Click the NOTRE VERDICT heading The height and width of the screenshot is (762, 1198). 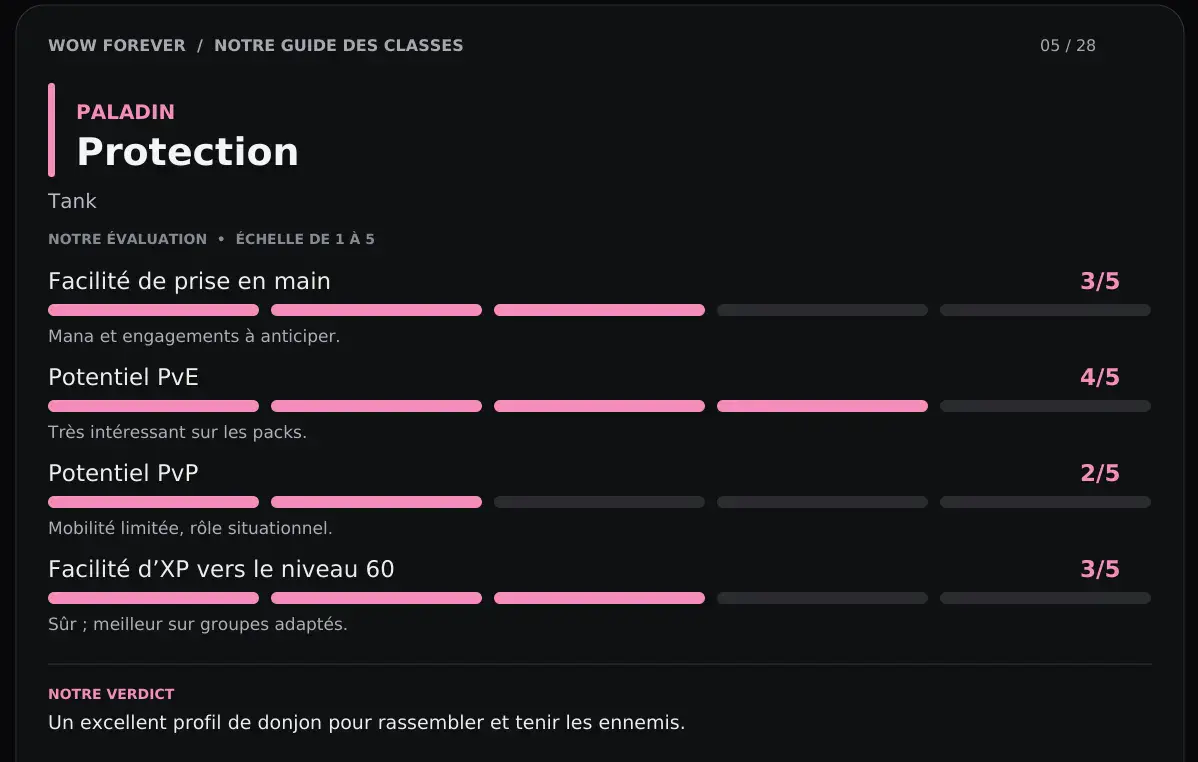111,694
